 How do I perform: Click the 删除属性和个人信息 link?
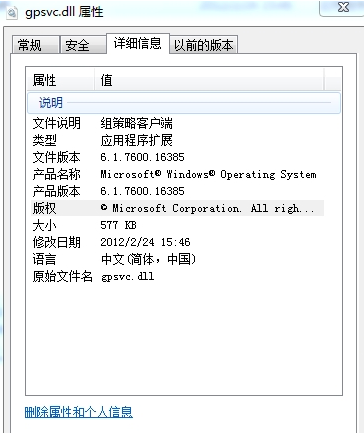tap(79, 412)
